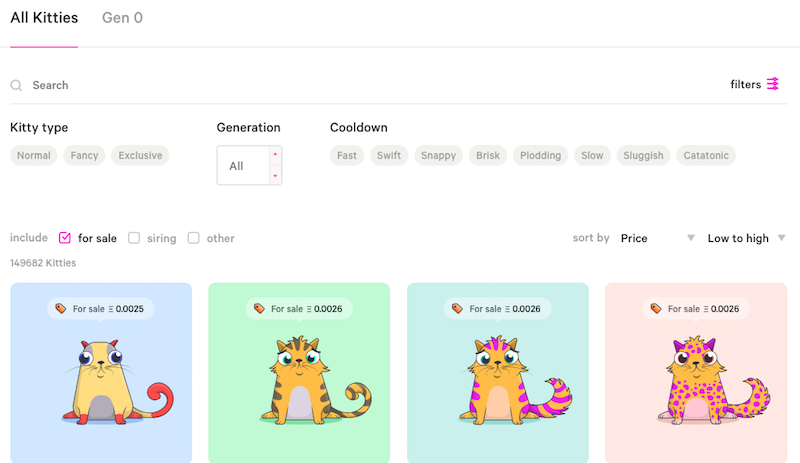Viewport: 800px width, 463px height.
Task: Click the price badge on pink card
Action: (x=696, y=309)
